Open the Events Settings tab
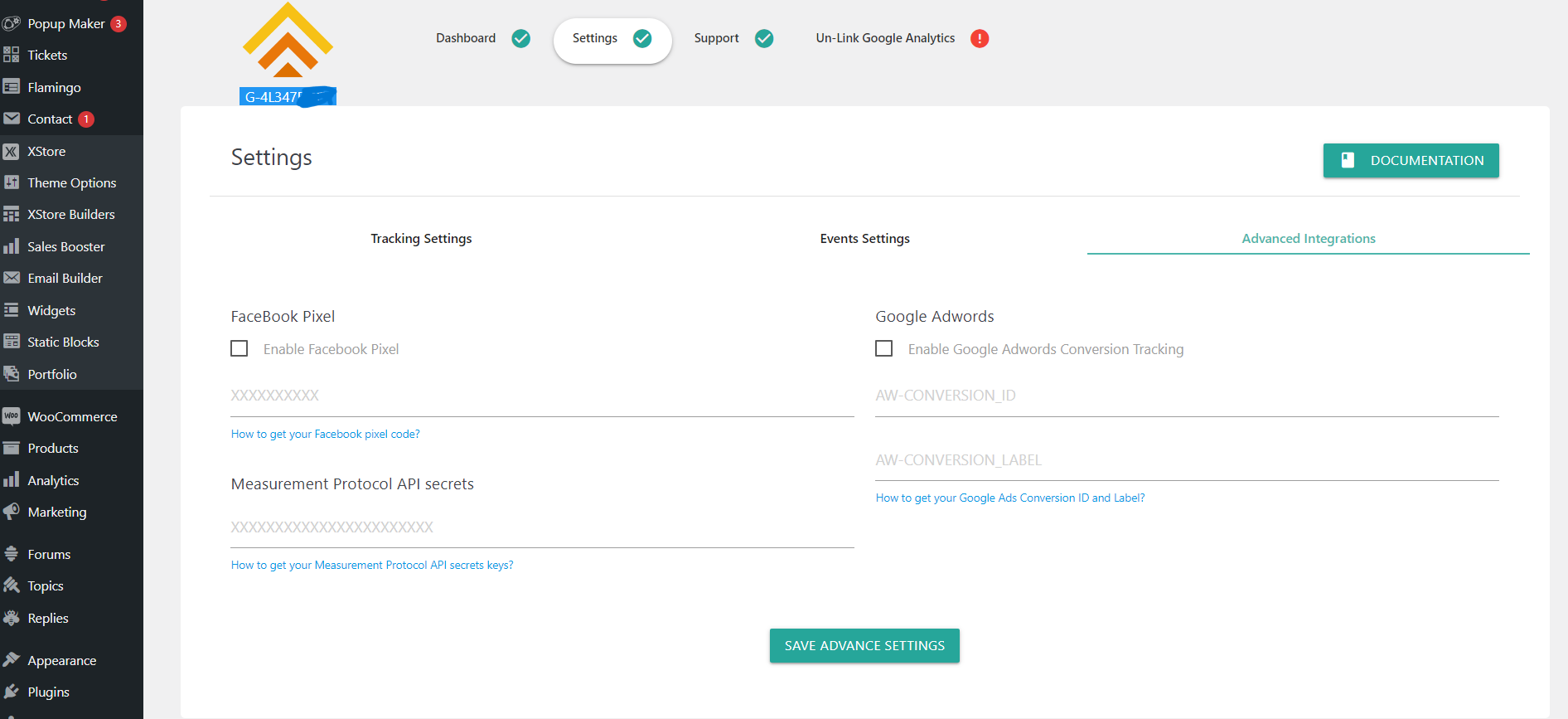The height and width of the screenshot is (719, 1568). (865, 239)
